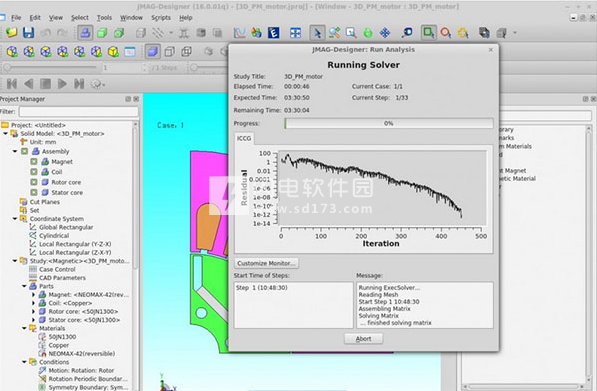Toggle the Stator core visibility checkbox
Image resolution: width=597 pixels, height=391 pixels.
34,192
